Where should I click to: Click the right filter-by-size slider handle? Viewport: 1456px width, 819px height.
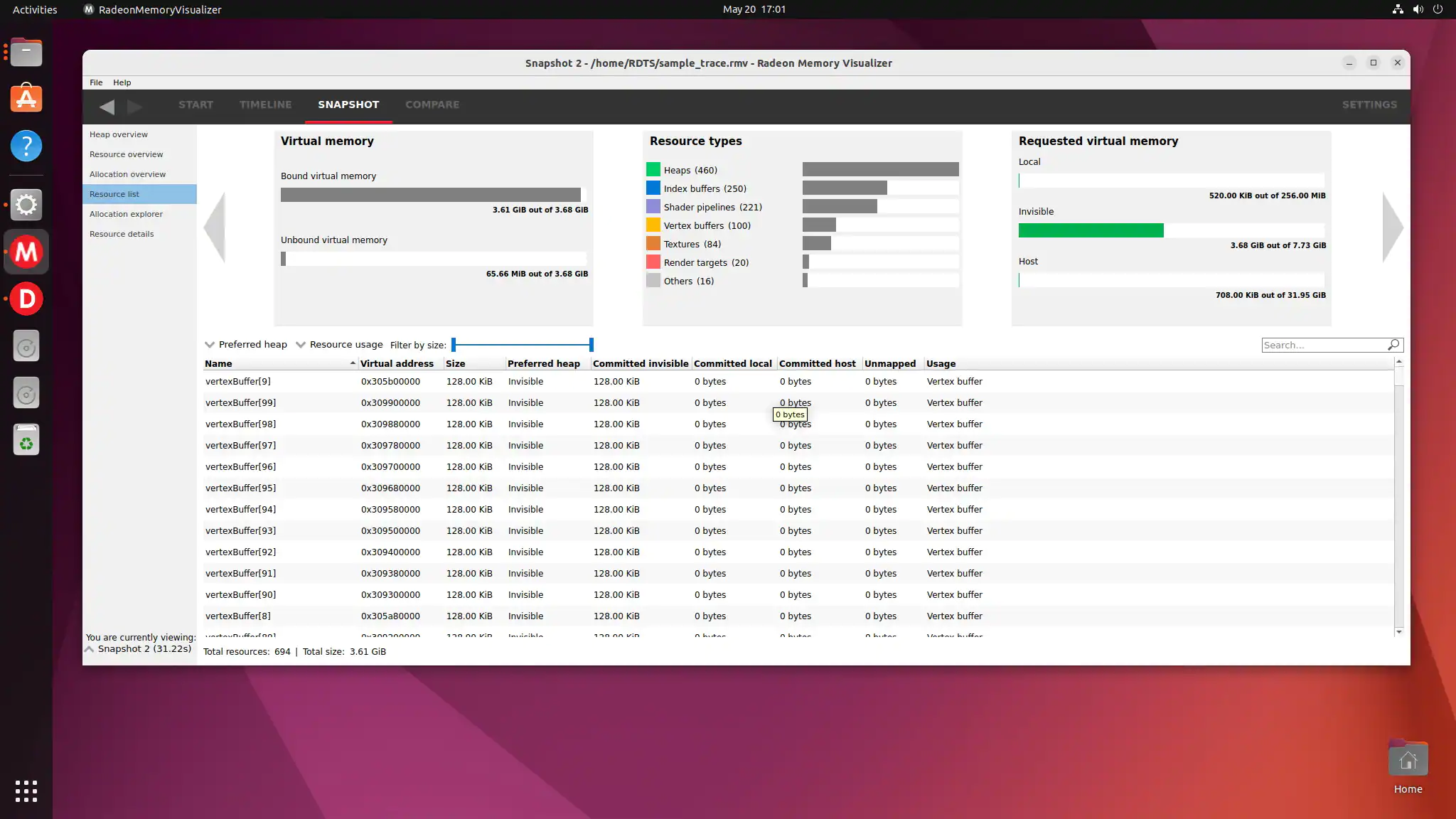pos(591,345)
